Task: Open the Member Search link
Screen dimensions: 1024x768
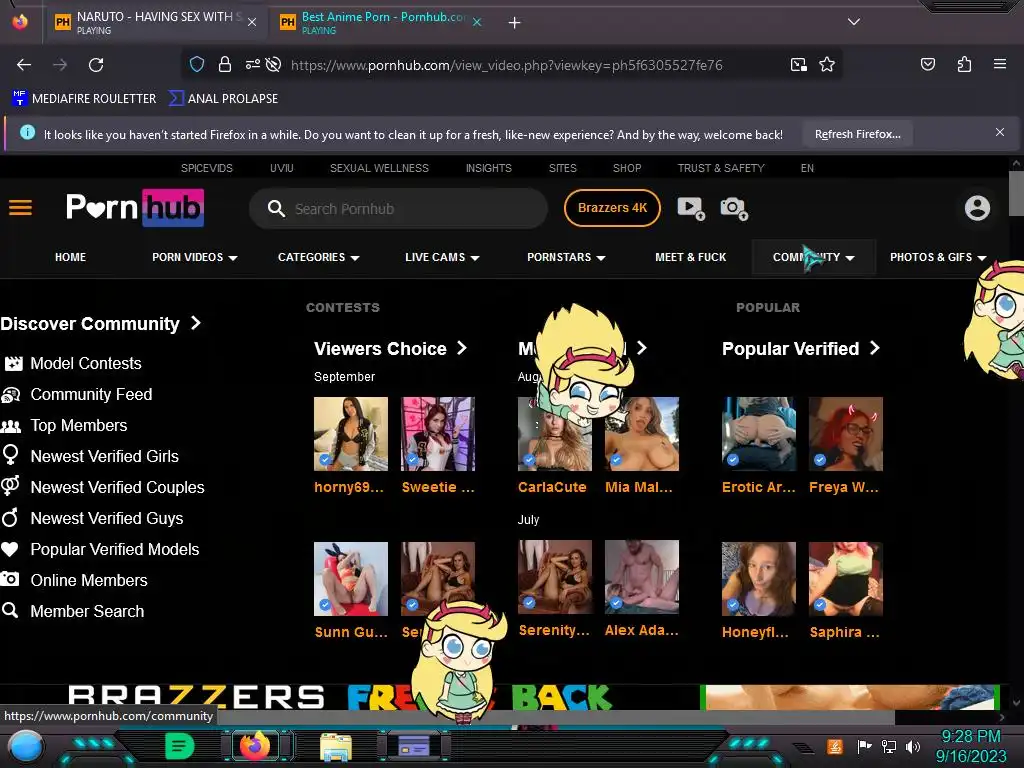Action: (87, 611)
